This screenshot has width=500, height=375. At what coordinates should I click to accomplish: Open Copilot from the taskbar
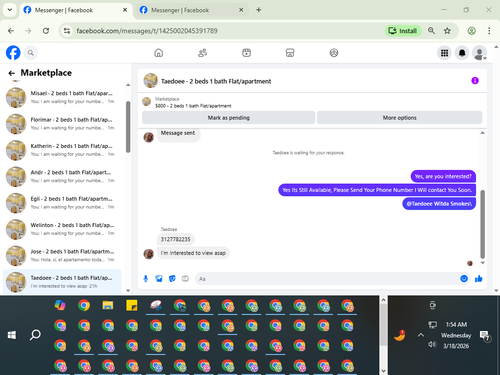pyautogui.click(x=60, y=305)
